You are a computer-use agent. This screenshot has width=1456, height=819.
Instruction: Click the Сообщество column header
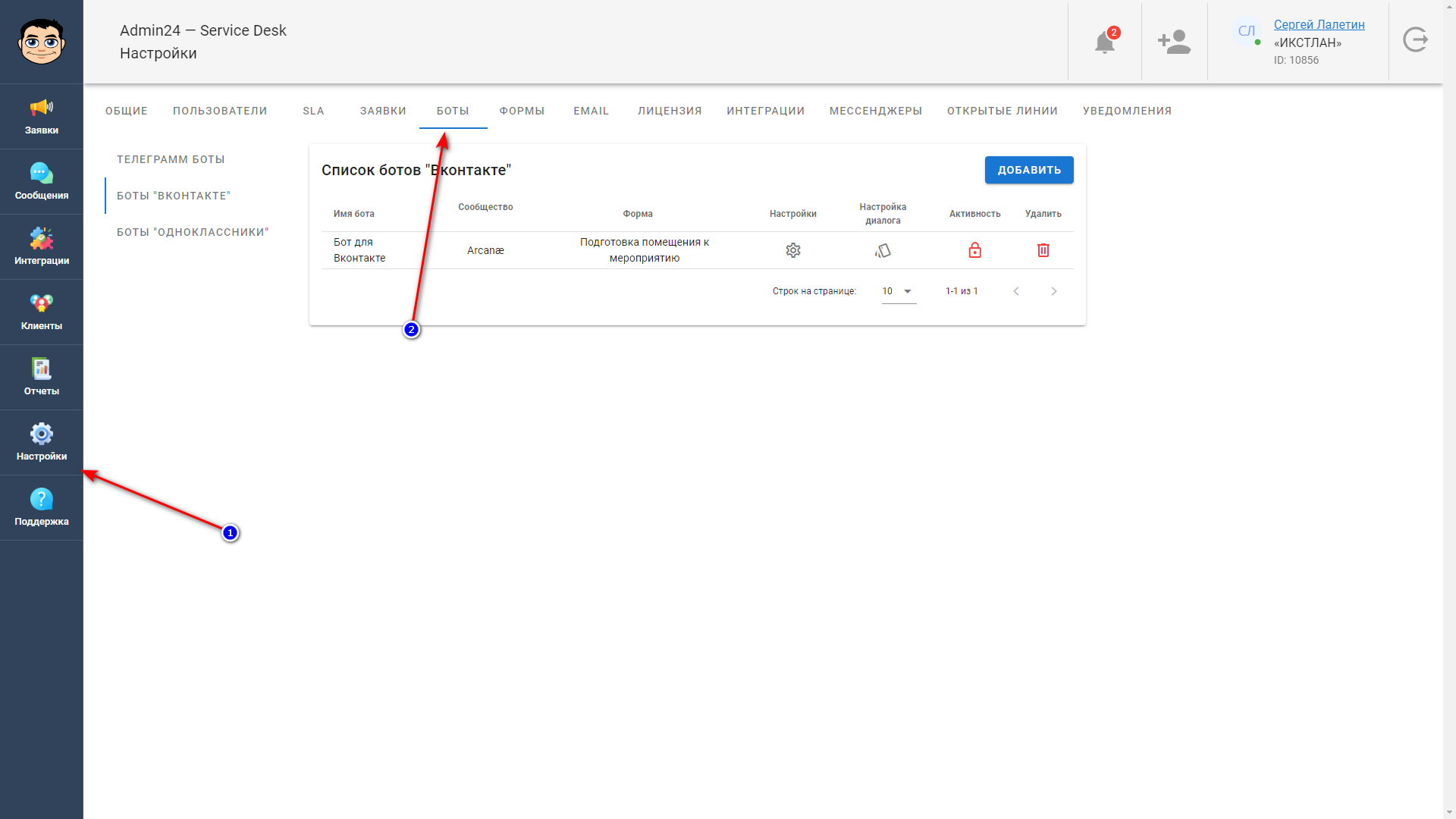click(485, 207)
